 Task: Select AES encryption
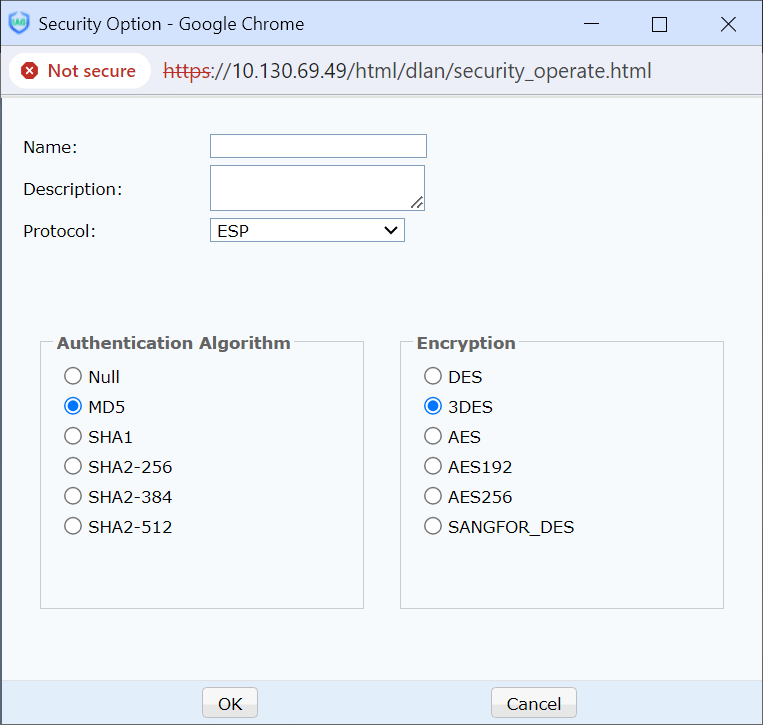pos(433,437)
